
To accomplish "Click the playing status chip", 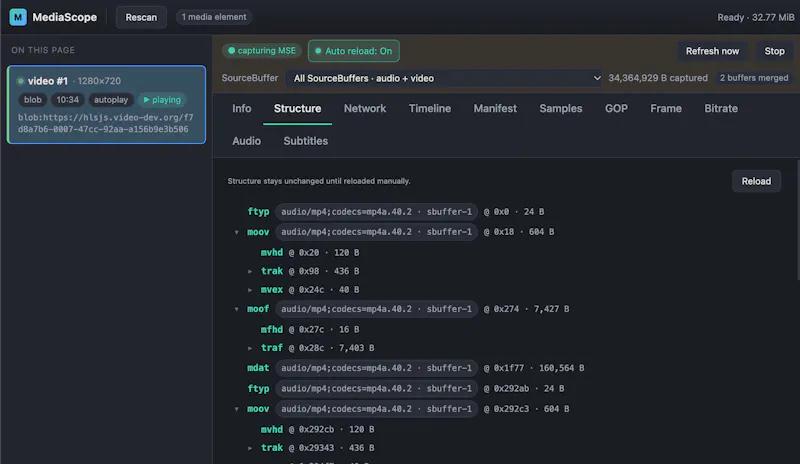I will [162, 100].
